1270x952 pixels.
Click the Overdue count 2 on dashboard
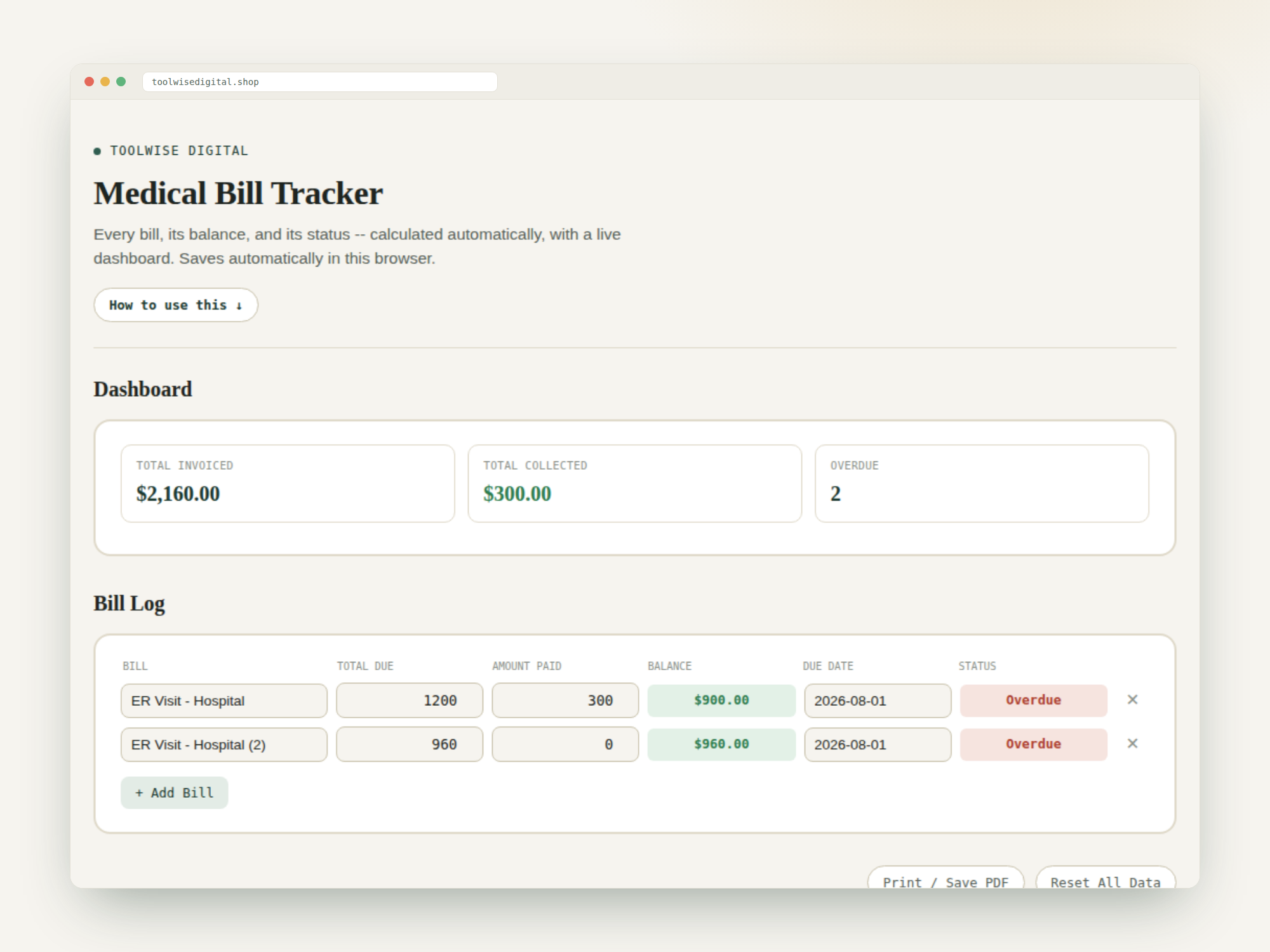836,494
